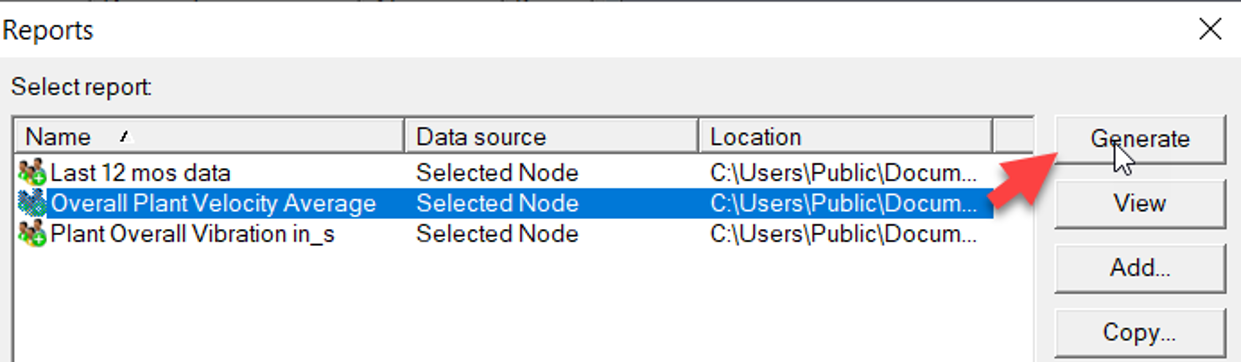Click the blank column header after Location
The height and width of the screenshot is (362, 1241).
(1013, 136)
